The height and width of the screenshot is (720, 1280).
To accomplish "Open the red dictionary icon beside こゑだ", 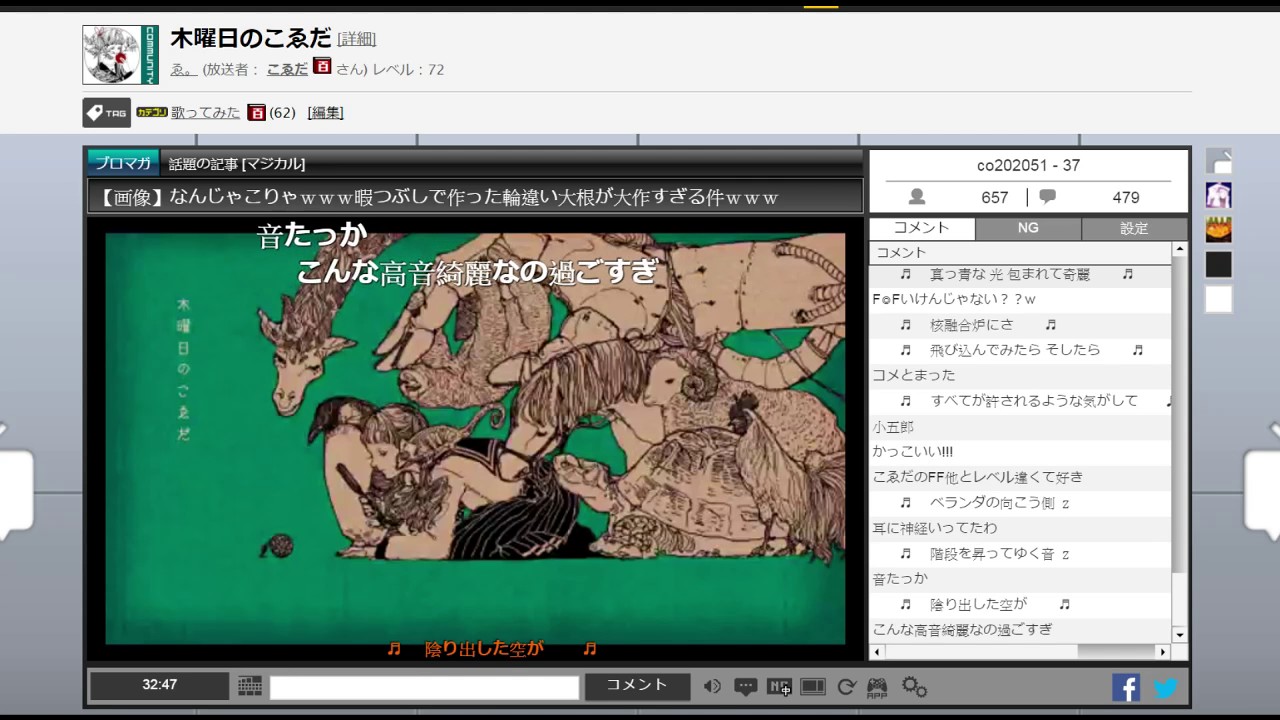I will point(322,66).
